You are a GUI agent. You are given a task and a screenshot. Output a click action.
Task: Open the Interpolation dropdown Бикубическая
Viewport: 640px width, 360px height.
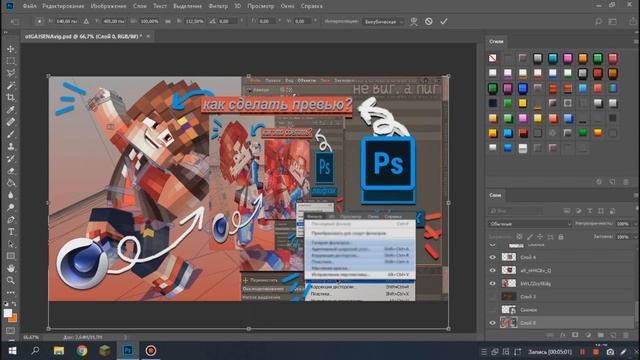383,21
